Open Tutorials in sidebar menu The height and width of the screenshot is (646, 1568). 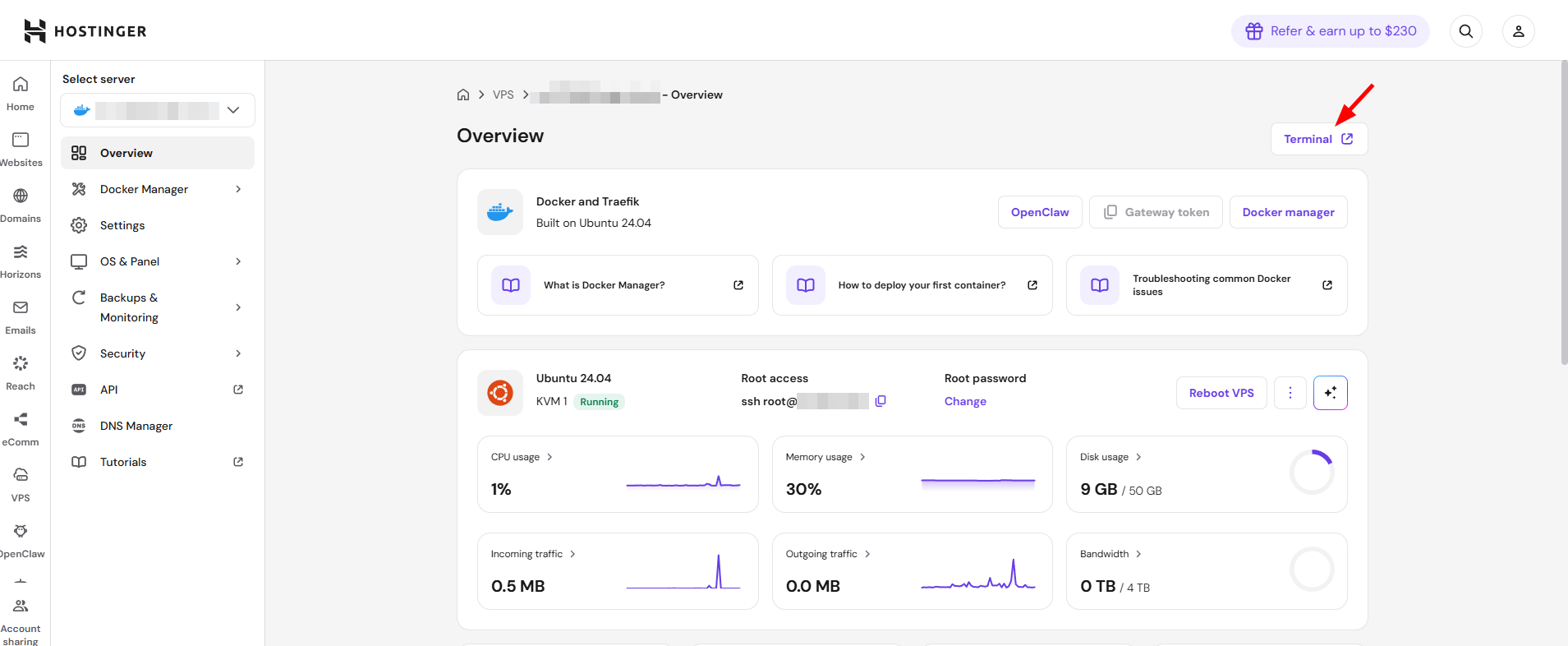pos(158,462)
